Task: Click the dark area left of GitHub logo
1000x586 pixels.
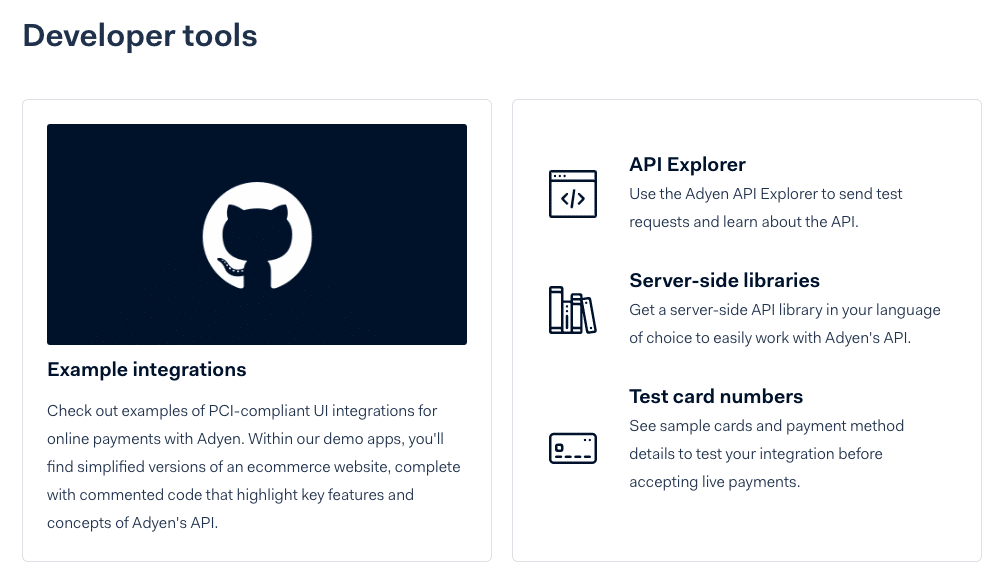Action: 120,236
